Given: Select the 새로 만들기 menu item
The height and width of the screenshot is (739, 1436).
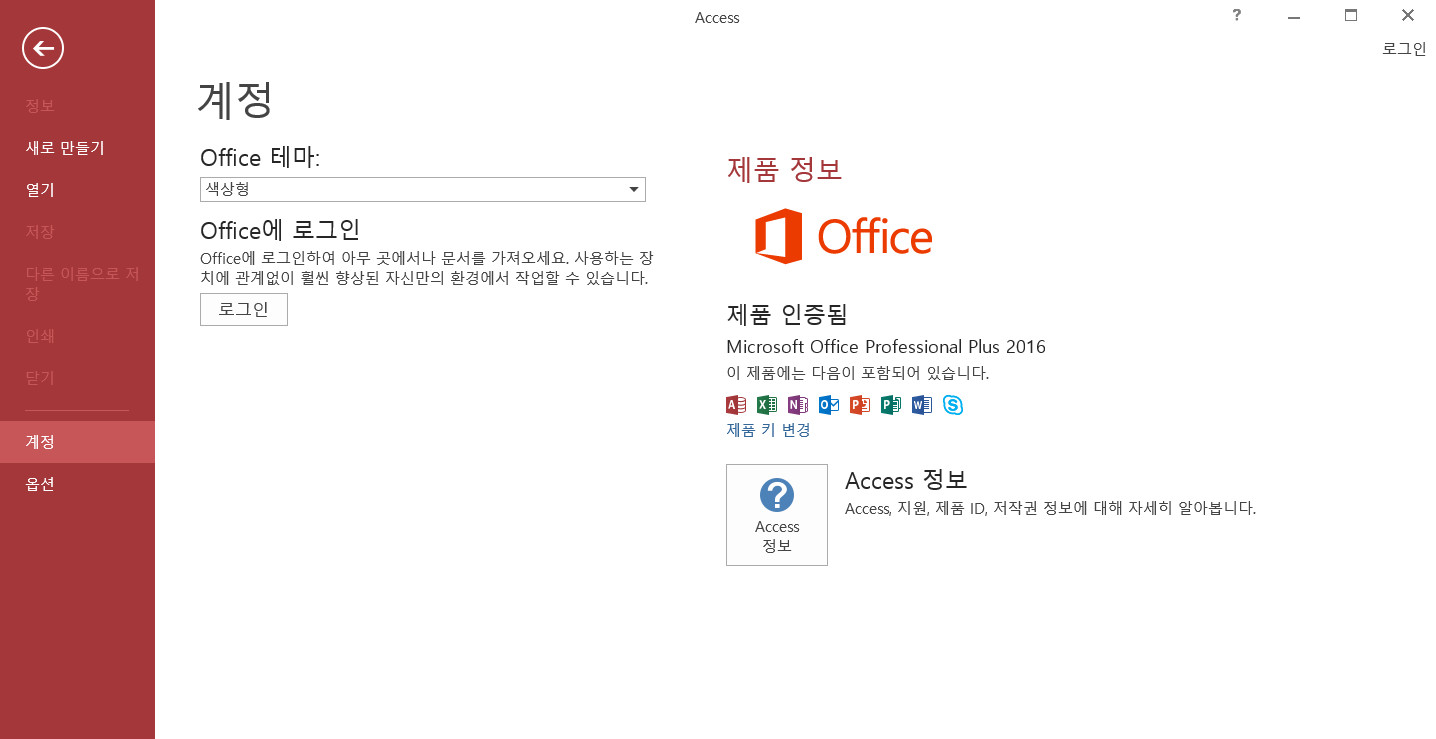Looking at the screenshot, I should pos(77,147).
